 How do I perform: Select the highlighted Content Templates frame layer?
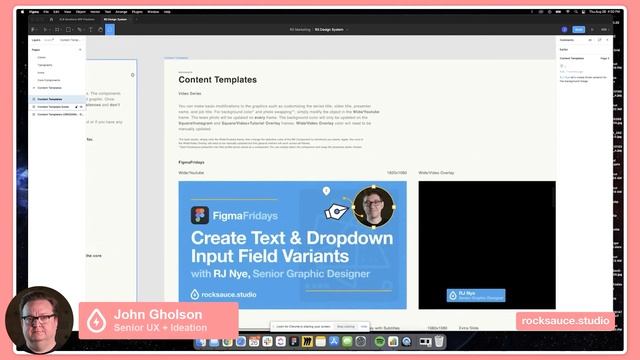click(57, 99)
